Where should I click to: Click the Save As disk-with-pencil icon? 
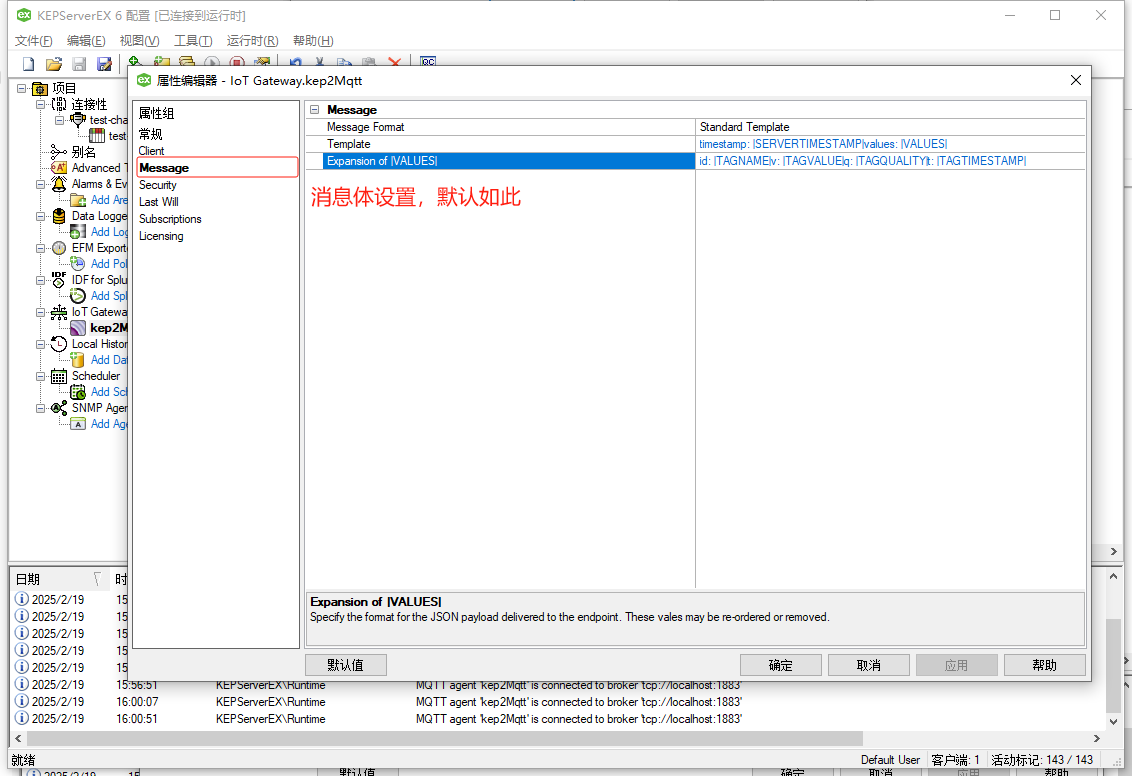[105, 64]
